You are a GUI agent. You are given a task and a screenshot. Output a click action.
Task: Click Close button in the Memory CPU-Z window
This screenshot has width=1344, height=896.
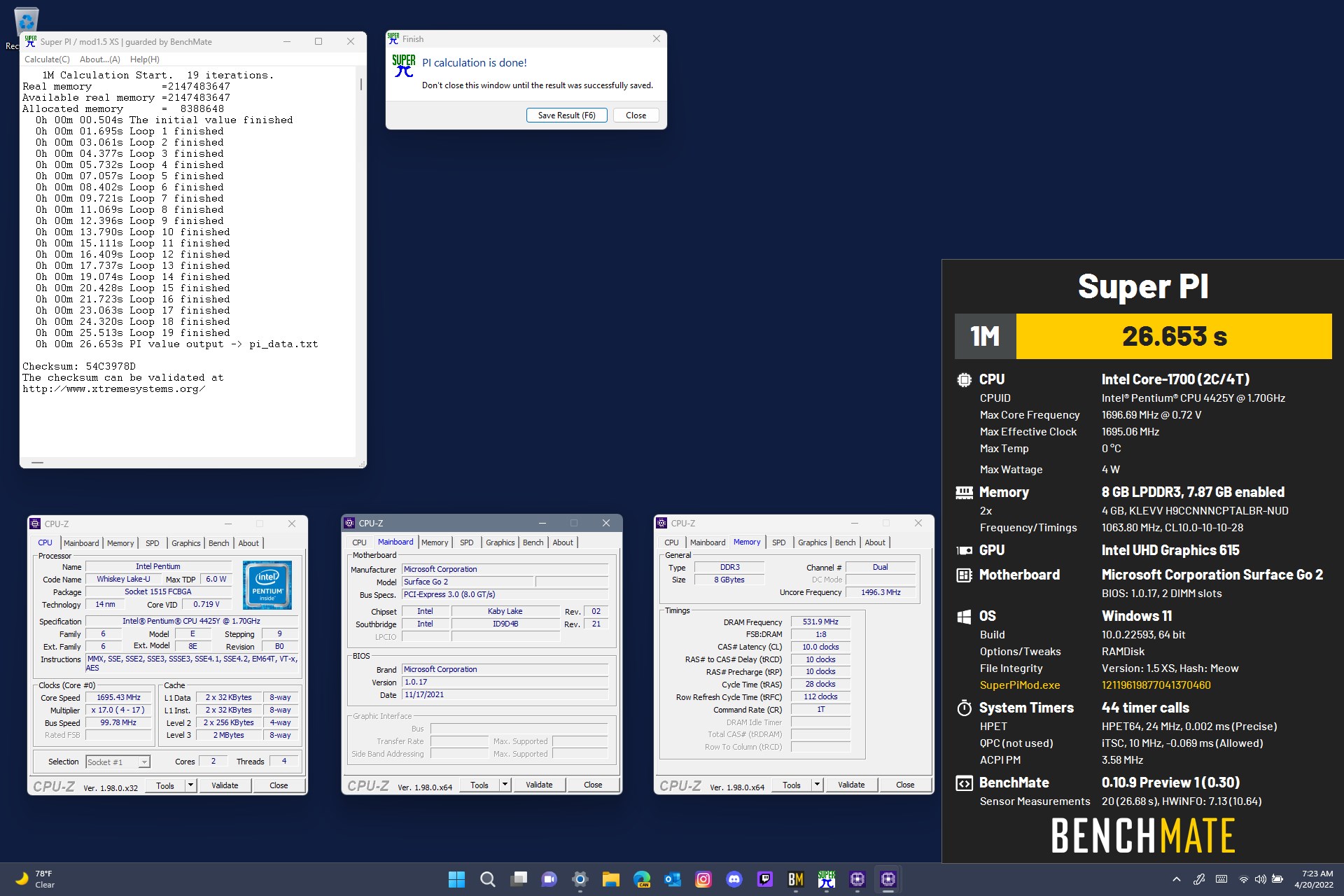pyautogui.click(x=905, y=785)
